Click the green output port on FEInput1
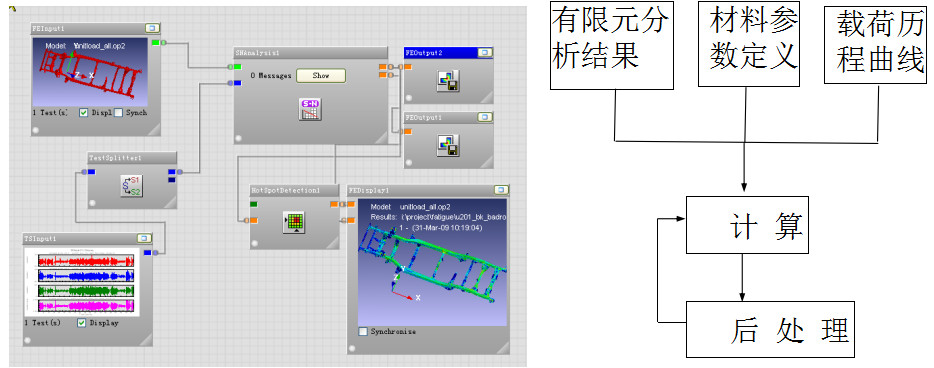 pos(156,43)
